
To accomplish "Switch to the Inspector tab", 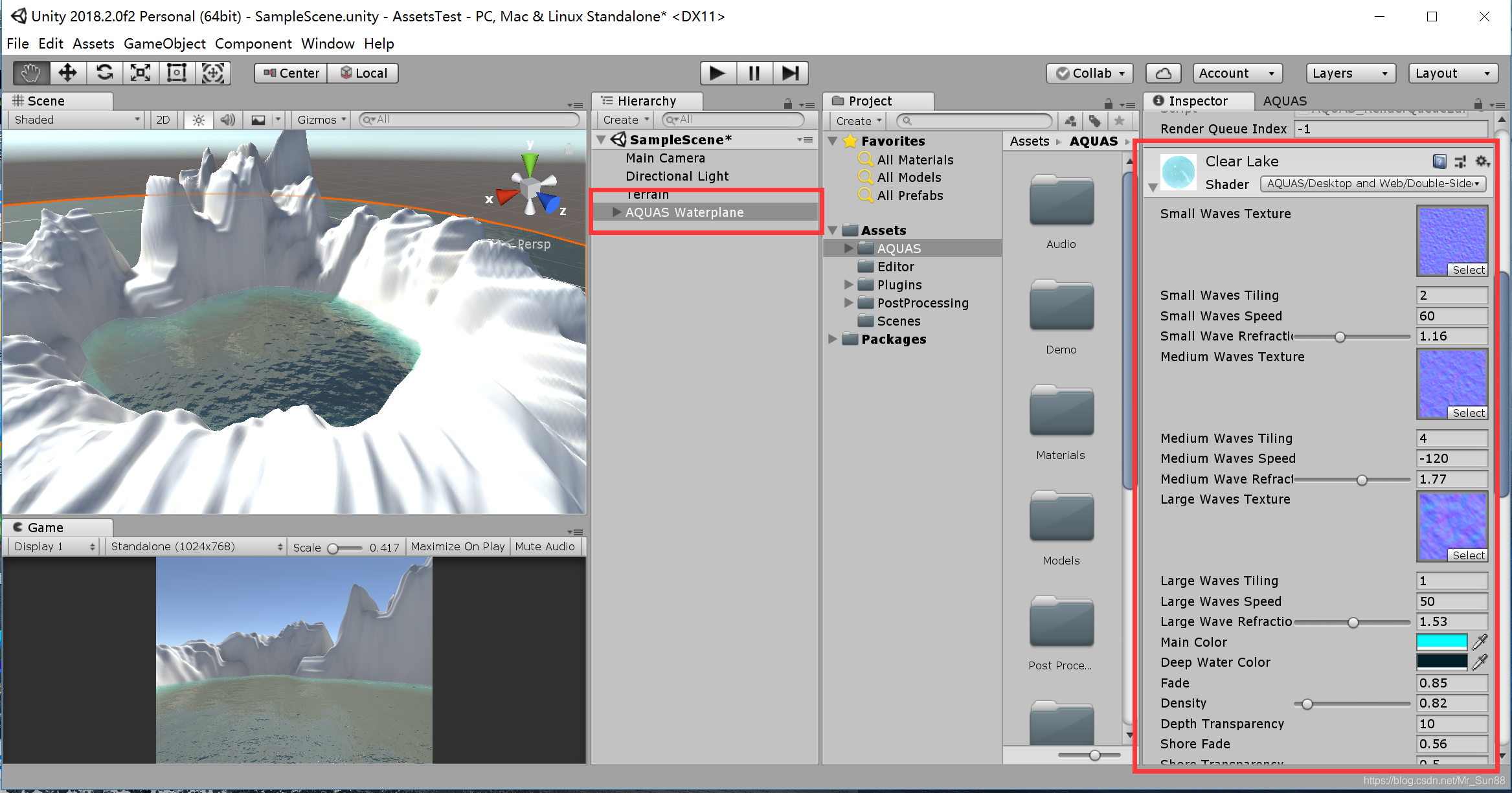I will pyautogui.click(x=1198, y=101).
